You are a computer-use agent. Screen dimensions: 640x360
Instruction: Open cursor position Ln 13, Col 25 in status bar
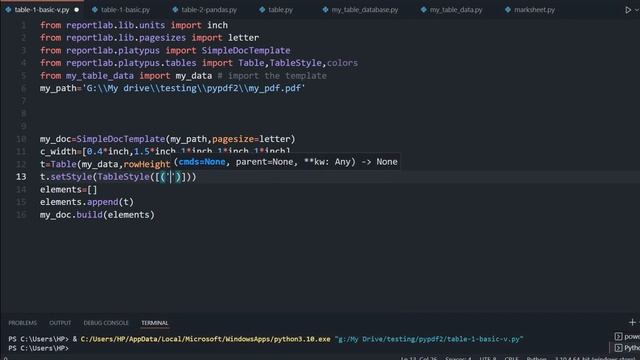pyautogui.click(x=418, y=358)
